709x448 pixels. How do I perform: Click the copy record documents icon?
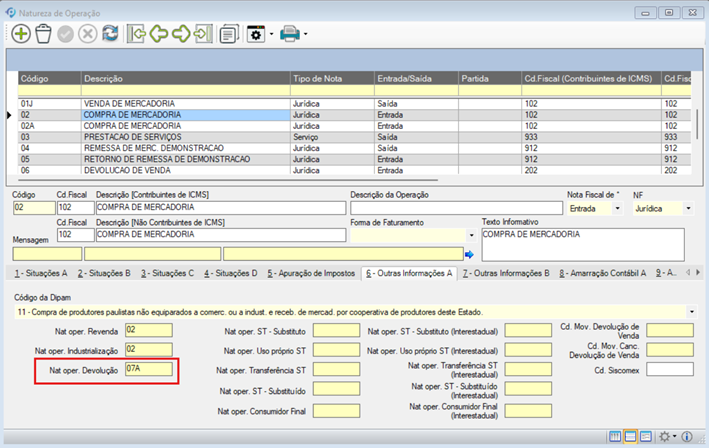tap(228, 34)
